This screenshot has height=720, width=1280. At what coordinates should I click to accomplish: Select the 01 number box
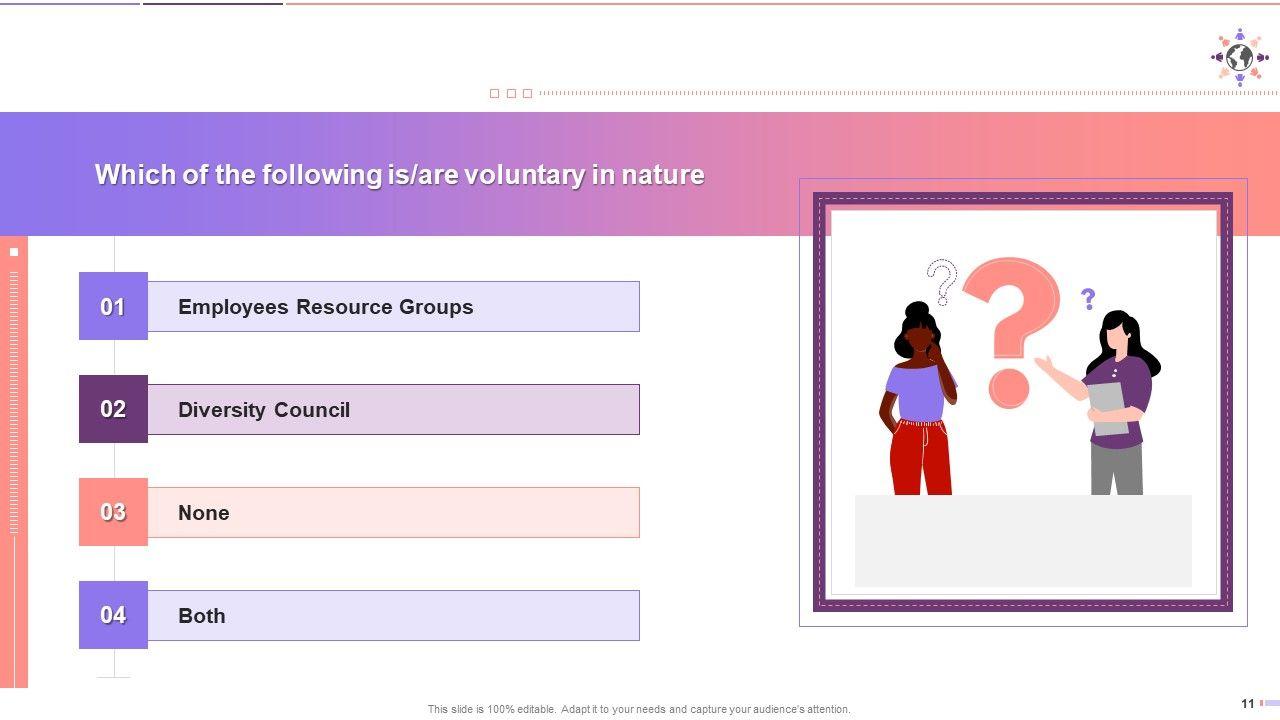[113, 306]
